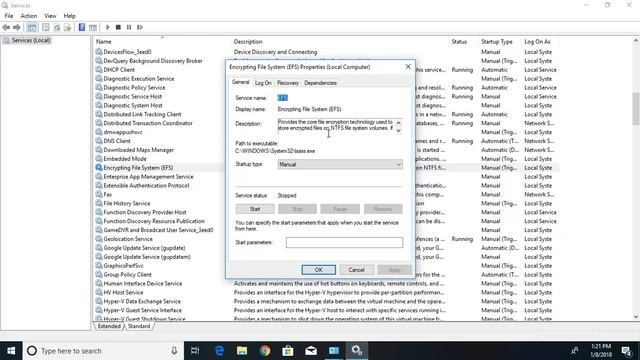Select Hyper-V Data Exchange Service row

pyautogui.click(x=327, y=301)
